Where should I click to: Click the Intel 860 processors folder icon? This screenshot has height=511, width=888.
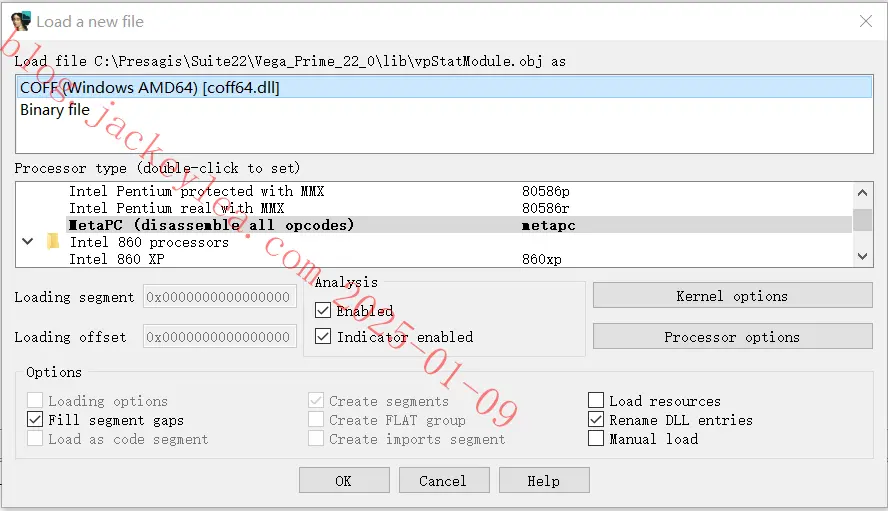tap(53, 242)
